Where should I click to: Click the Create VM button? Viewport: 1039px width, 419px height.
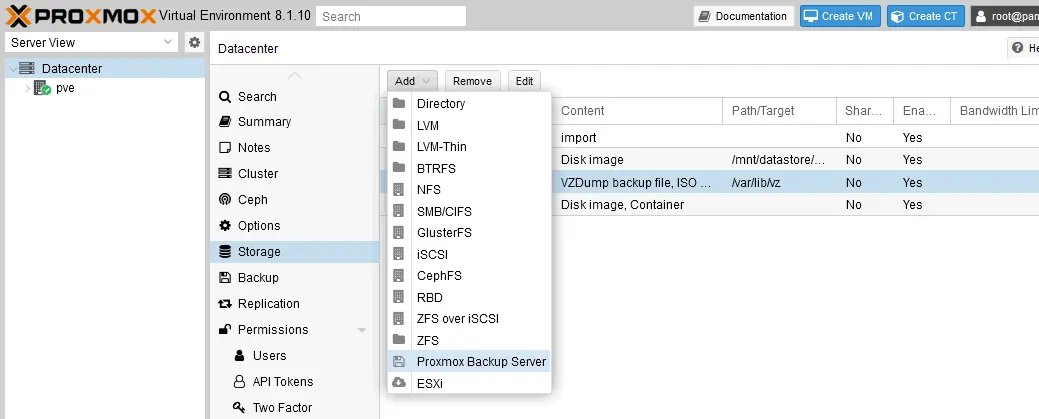(x=840, y=17)
